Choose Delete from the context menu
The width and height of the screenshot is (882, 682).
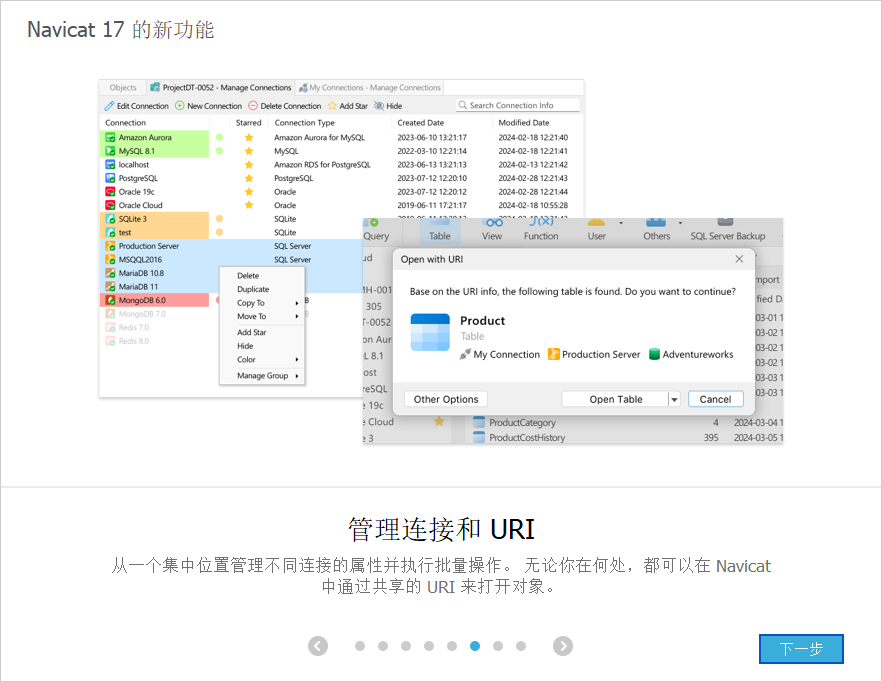tap(262, 276)
